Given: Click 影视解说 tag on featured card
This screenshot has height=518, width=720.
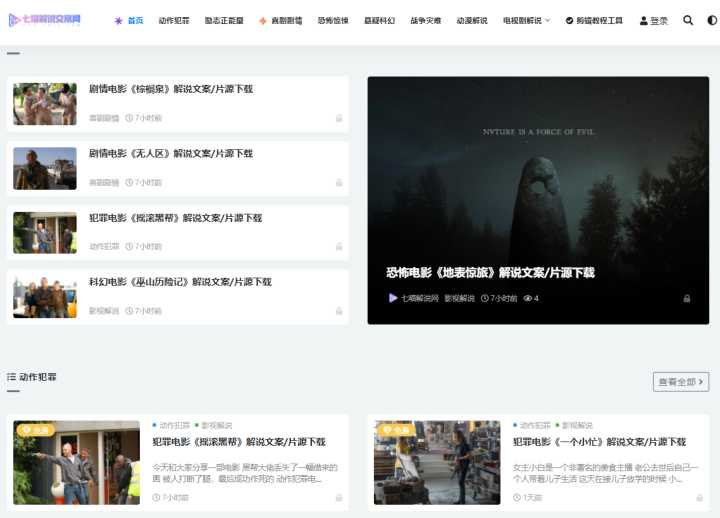Looking at the screenshot, I should click(x=459, y=298).
